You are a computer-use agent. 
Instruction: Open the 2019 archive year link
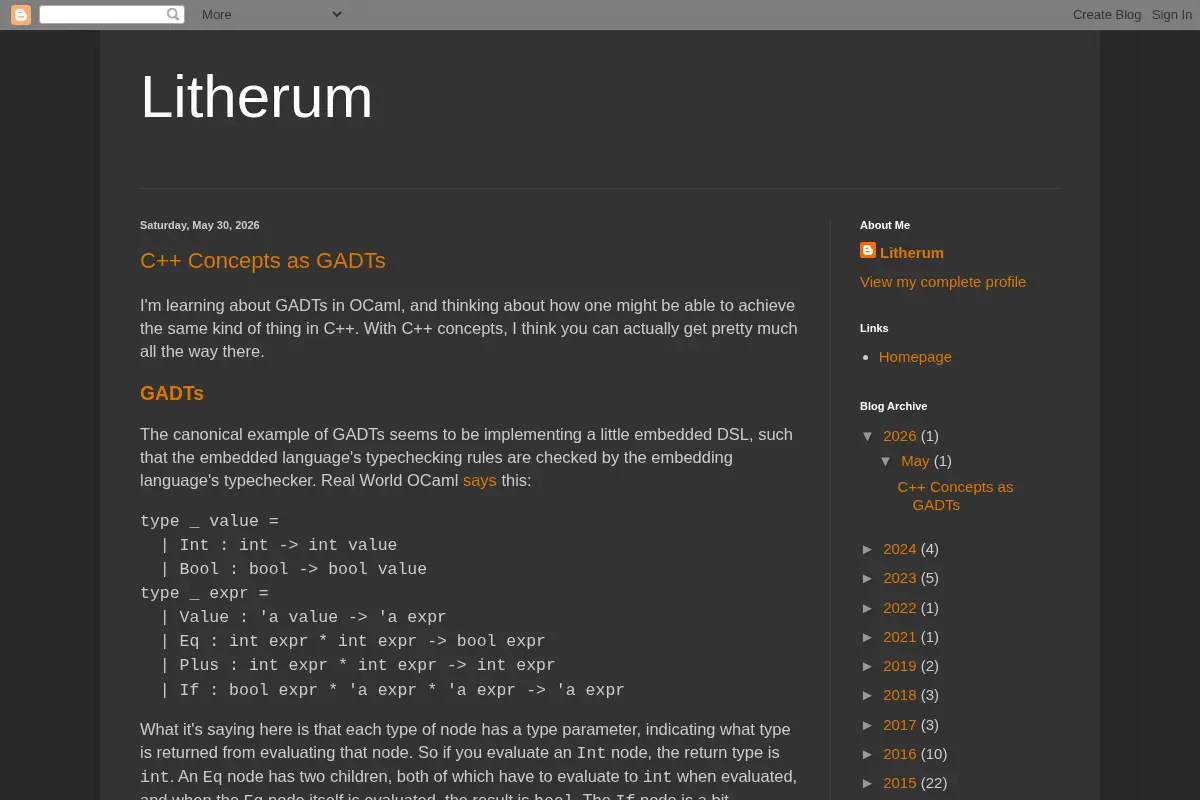pyautogui.click(x=900, y=666)
